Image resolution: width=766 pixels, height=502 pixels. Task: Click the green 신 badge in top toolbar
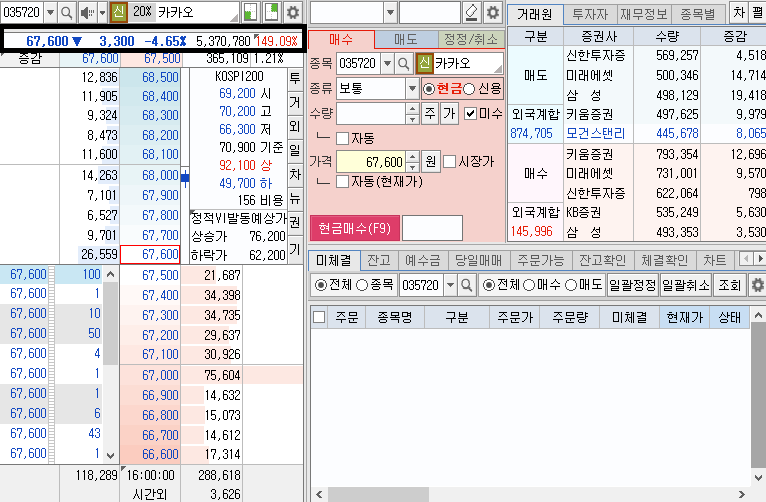118,12
